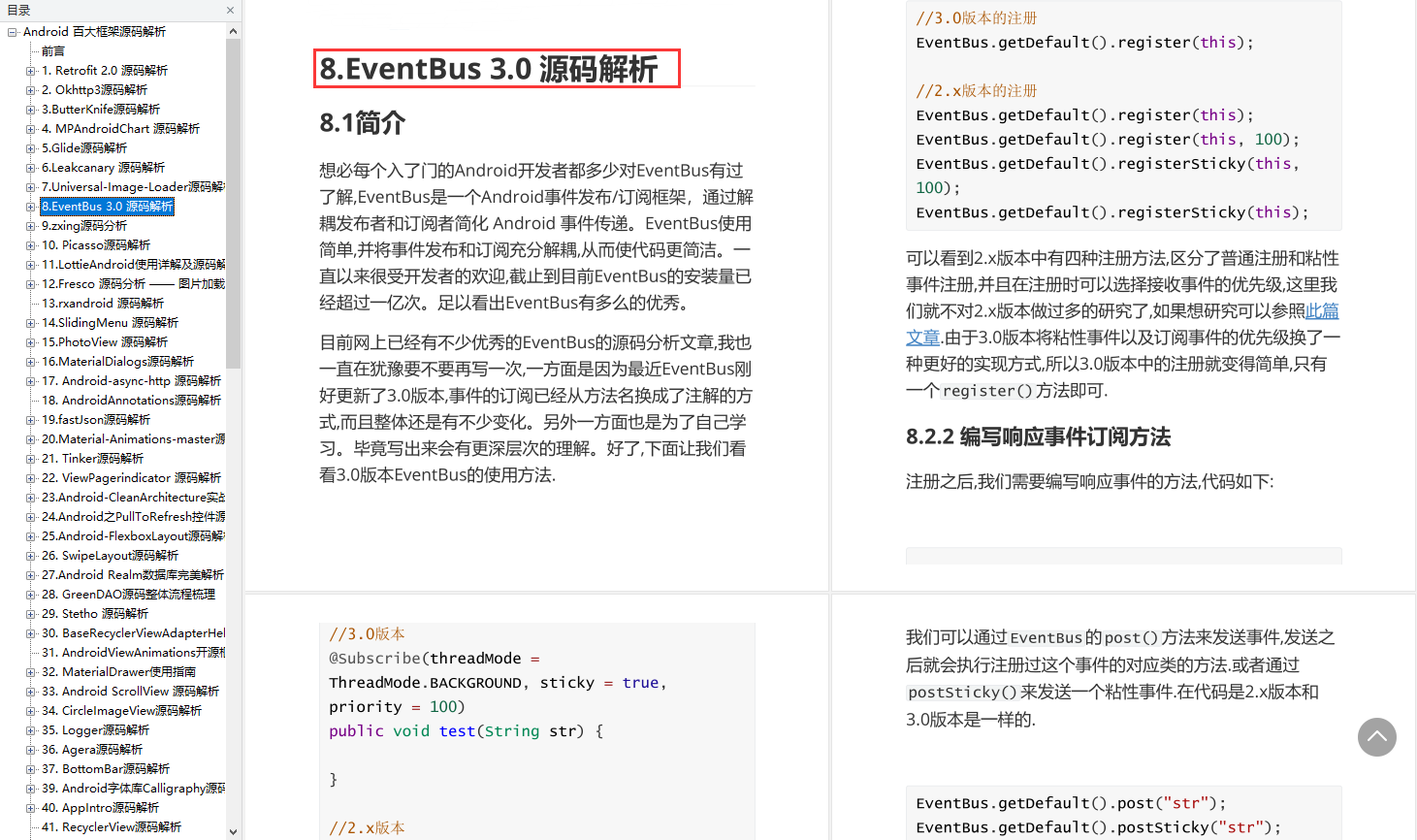Select highlighted 8.EventBus 3.0 源码解析 entry
1417x840 pixels.
pos(108,207)
